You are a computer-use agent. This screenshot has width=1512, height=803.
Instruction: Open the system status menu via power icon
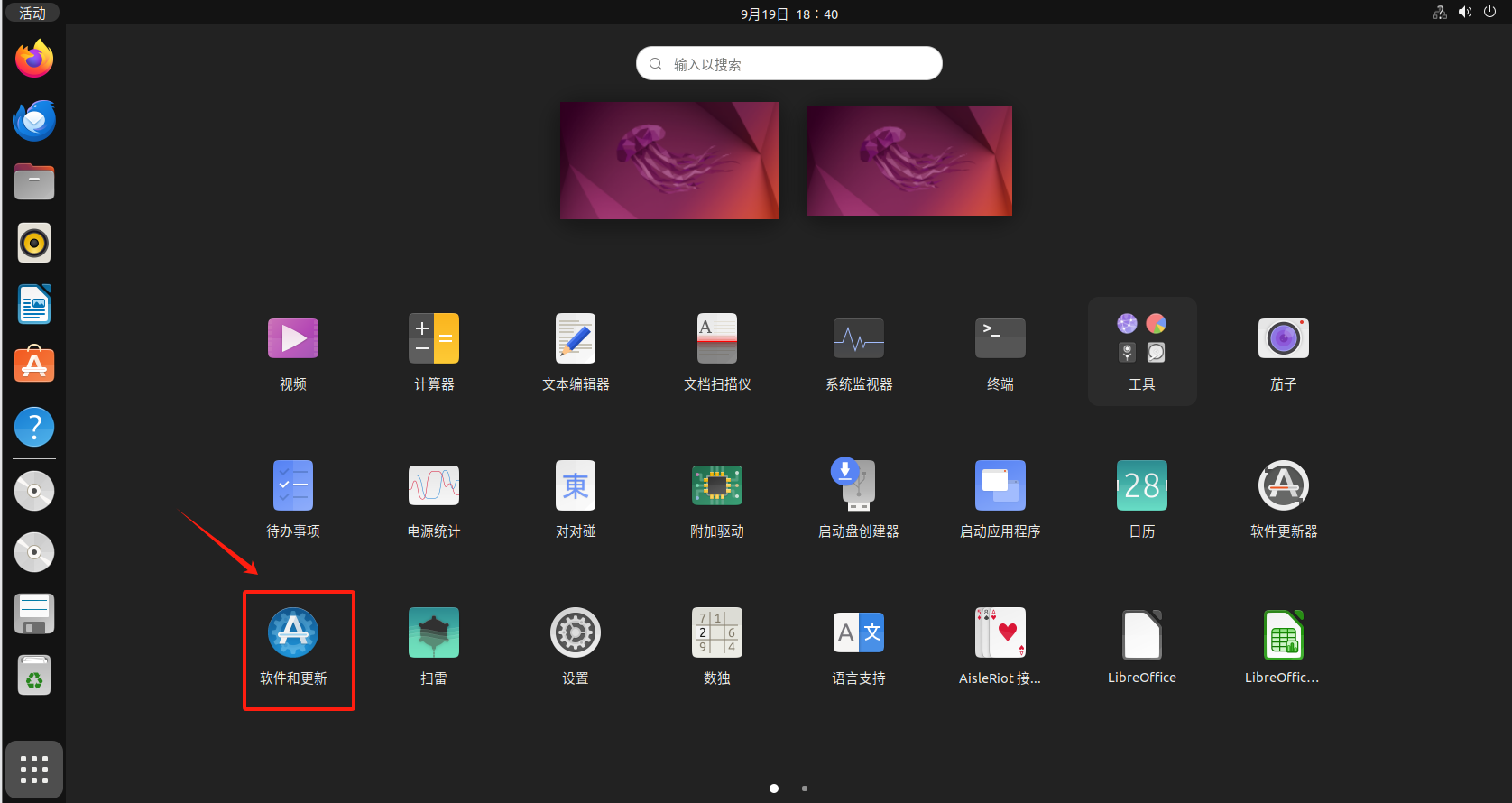tap(1489, 12)
